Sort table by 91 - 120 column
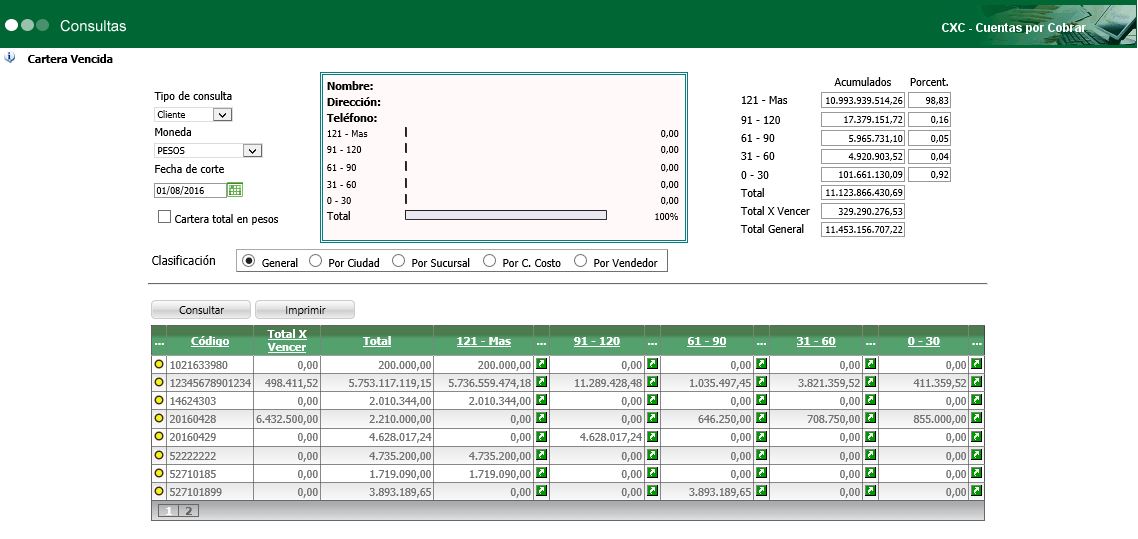The width and height of the screenshot is (1138, 539). pyautogui.click(x=597, y=341)
